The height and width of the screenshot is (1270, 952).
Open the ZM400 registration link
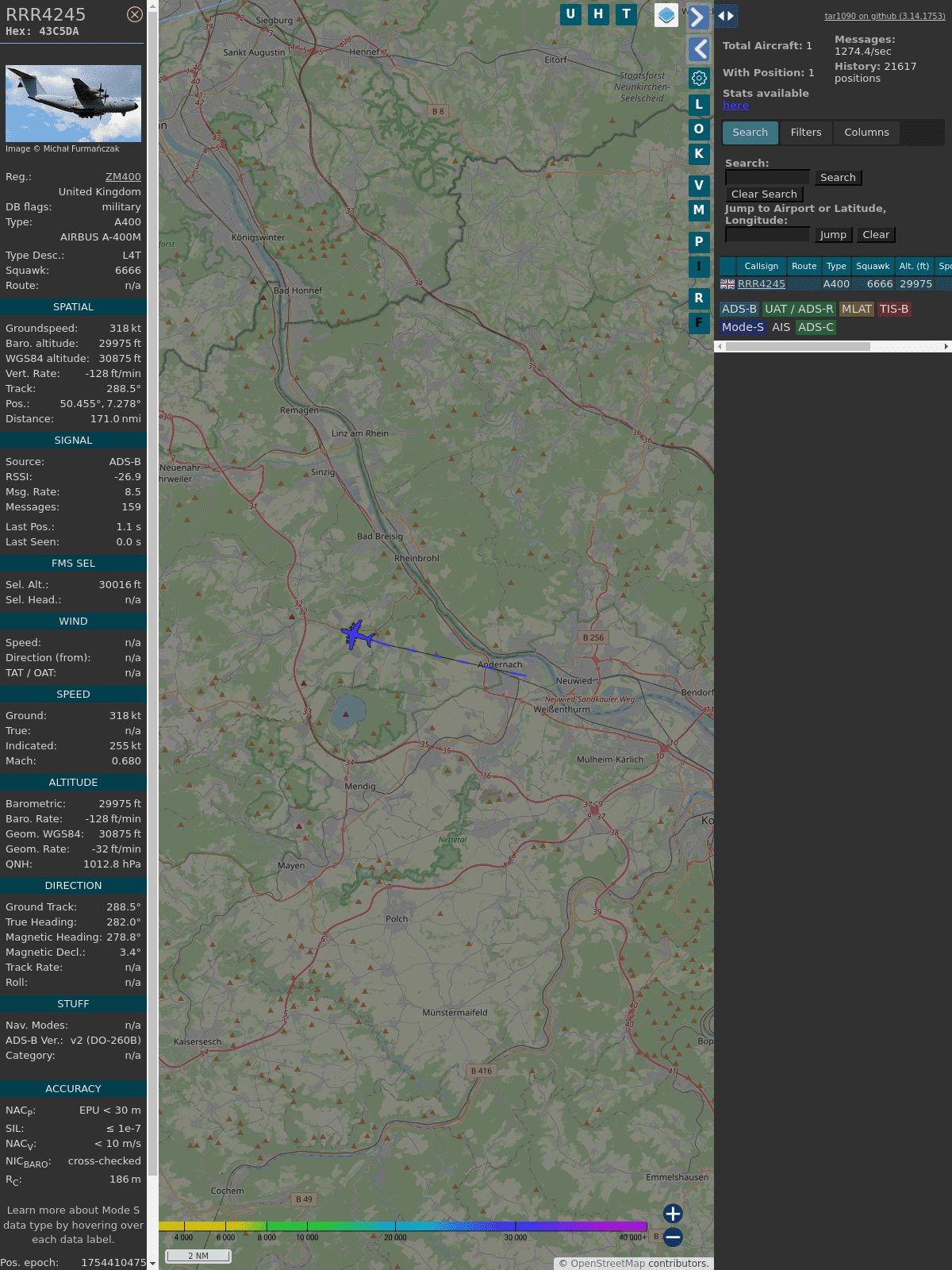pyautogui.click(x=123, y=177)
